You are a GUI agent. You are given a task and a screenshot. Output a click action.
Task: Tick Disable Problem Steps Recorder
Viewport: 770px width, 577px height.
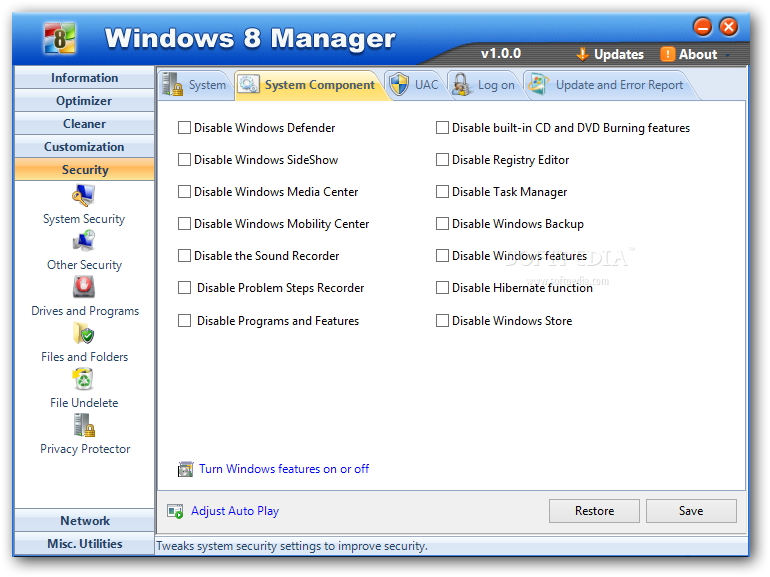click(x=184, y=287)
